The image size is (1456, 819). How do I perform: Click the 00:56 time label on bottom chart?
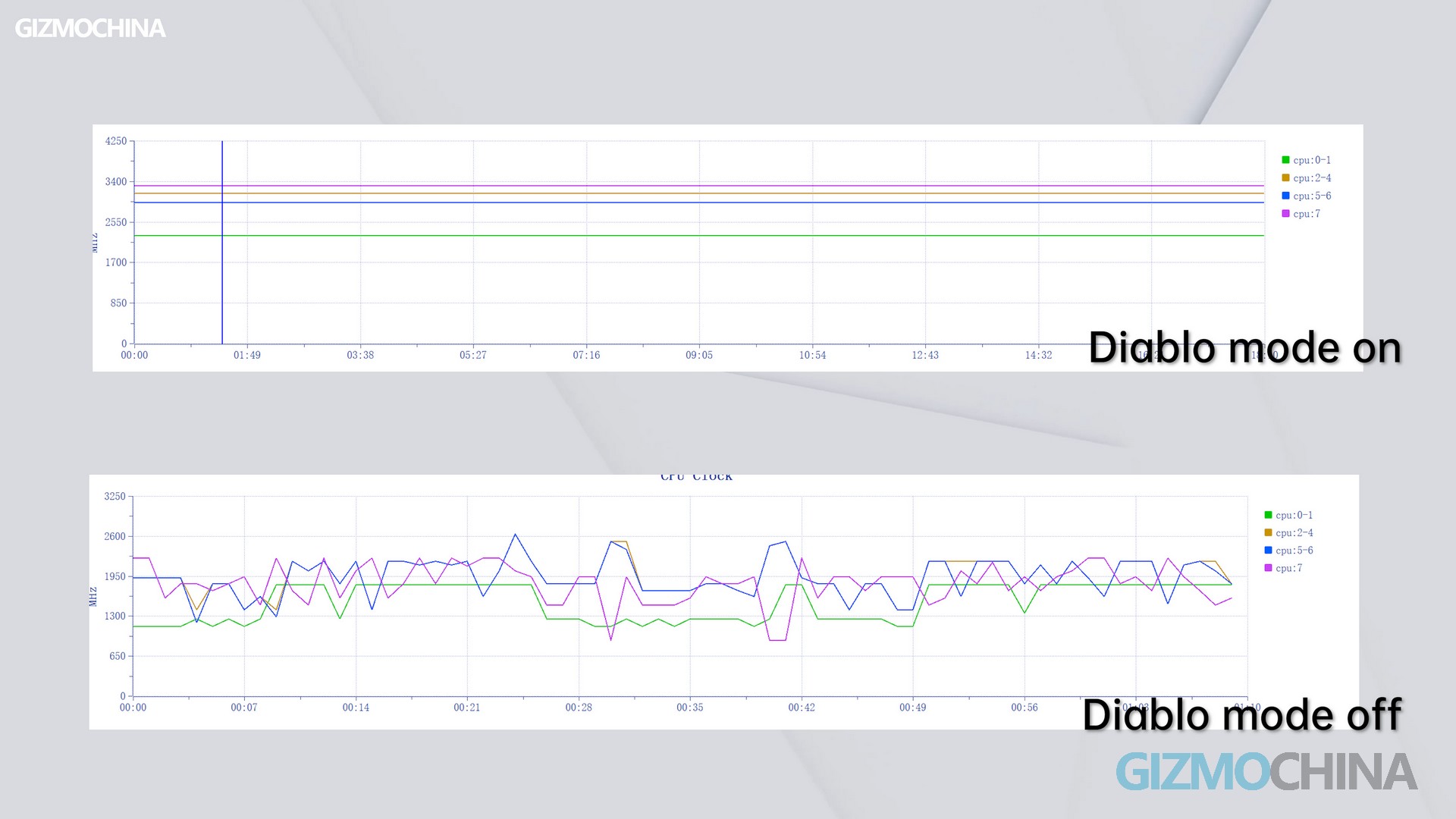[1025, 708]
